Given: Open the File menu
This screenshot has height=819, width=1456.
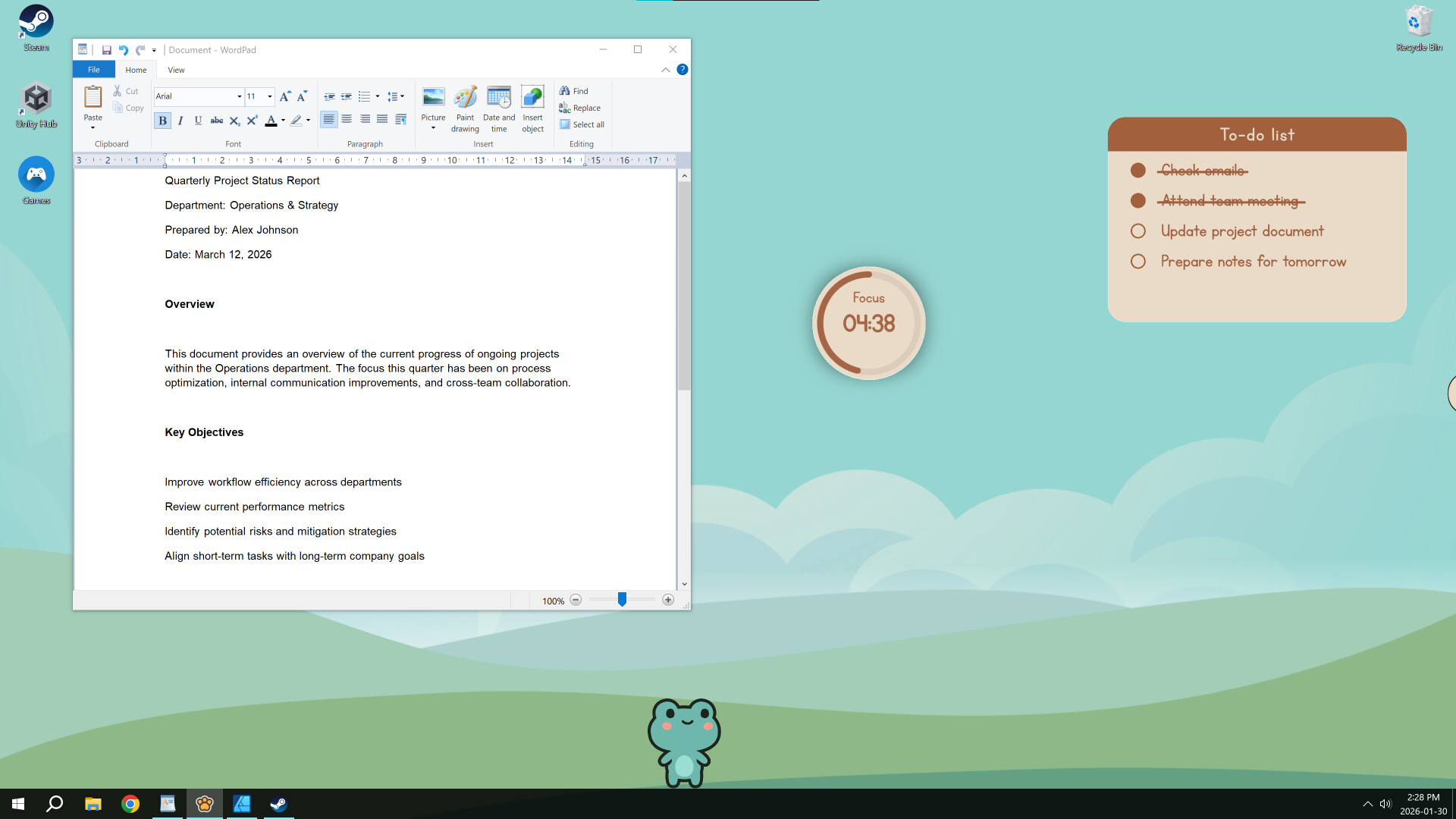Looking at the screenshot, I should tap(93, 69).
